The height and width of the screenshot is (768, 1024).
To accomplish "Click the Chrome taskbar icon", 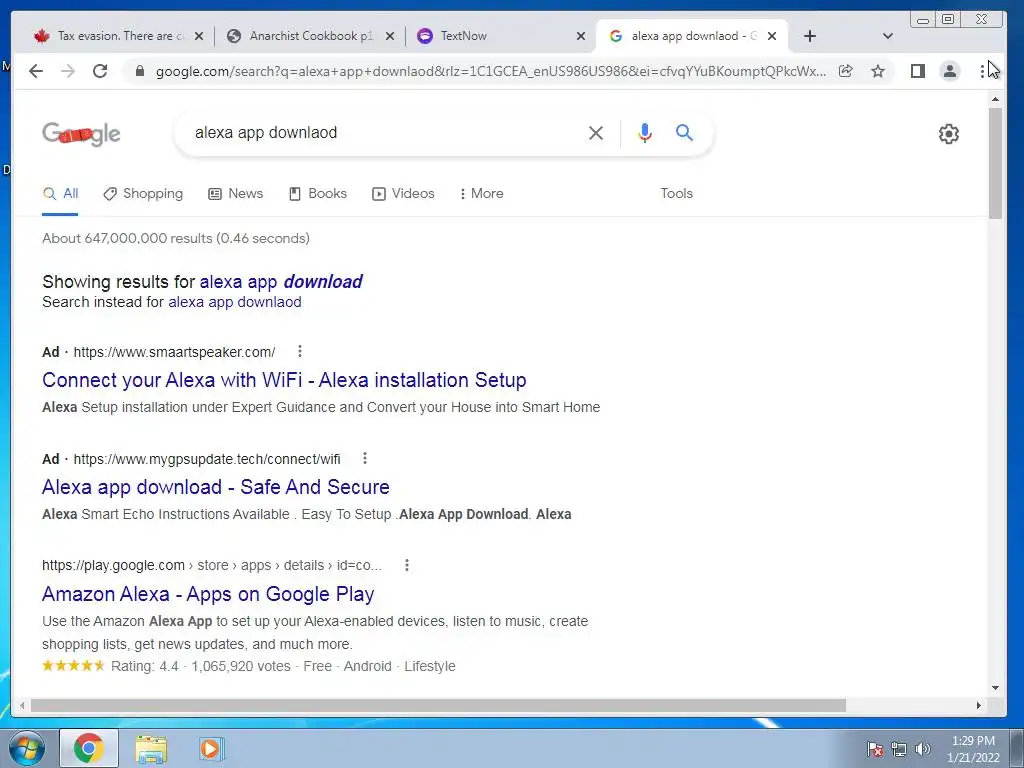I will click(89, 748).
